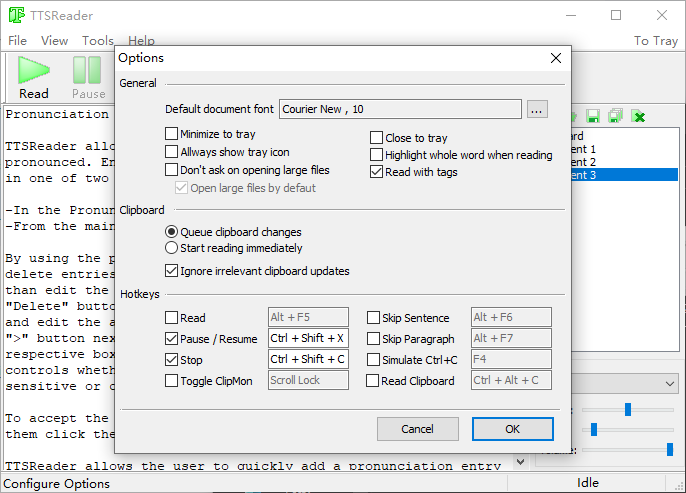
Task: Expand the voice dropdown in main window
Action: (669, 384)
